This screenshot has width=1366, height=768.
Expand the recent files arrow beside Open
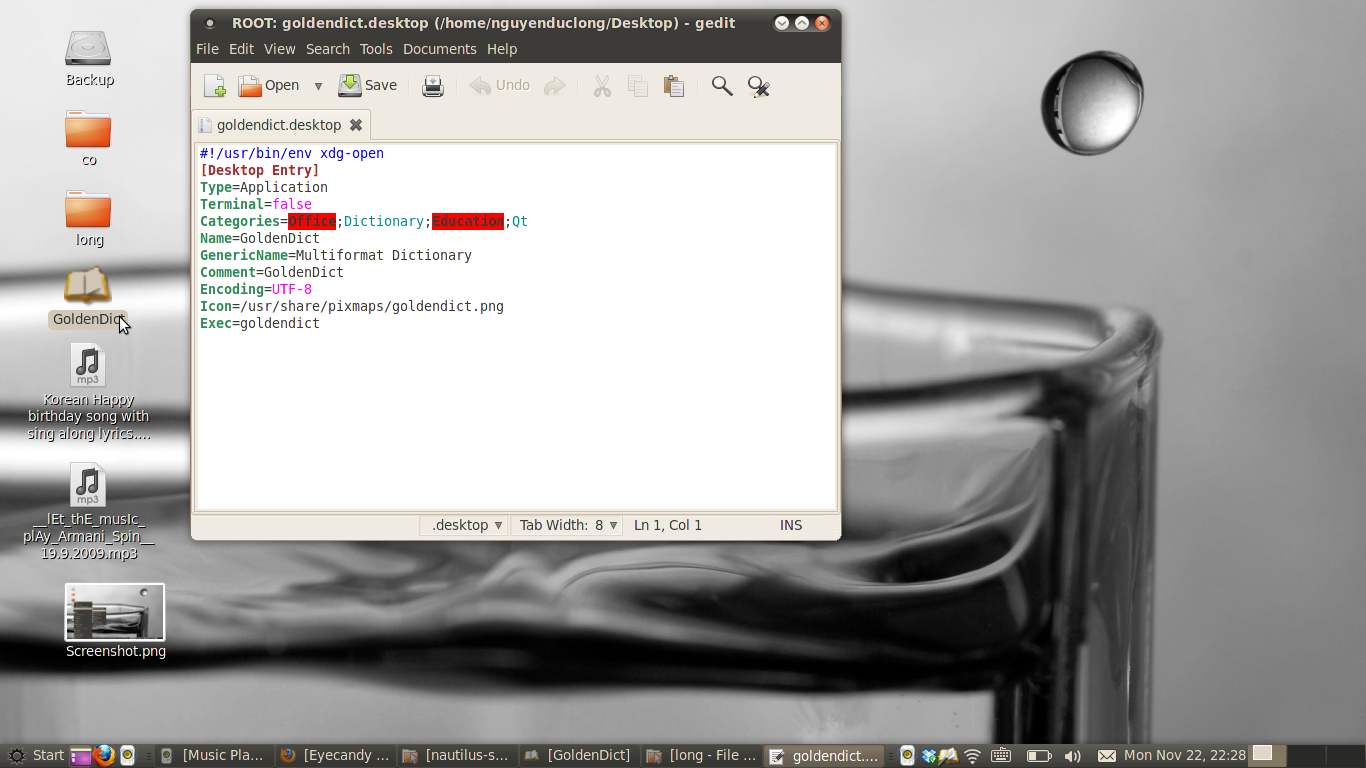coord(318,86)
